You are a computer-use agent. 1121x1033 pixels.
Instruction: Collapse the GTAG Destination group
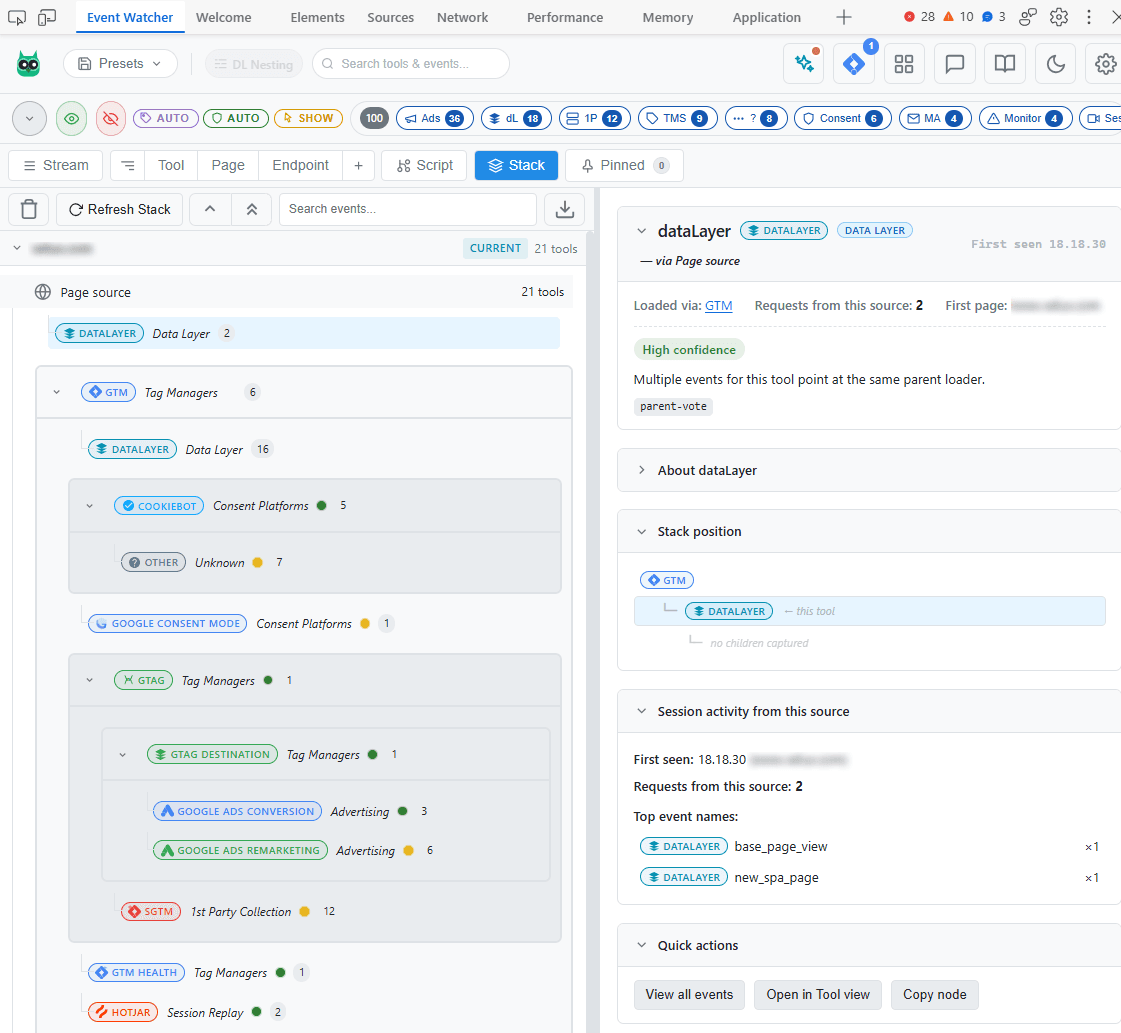(x=122, y=754)
